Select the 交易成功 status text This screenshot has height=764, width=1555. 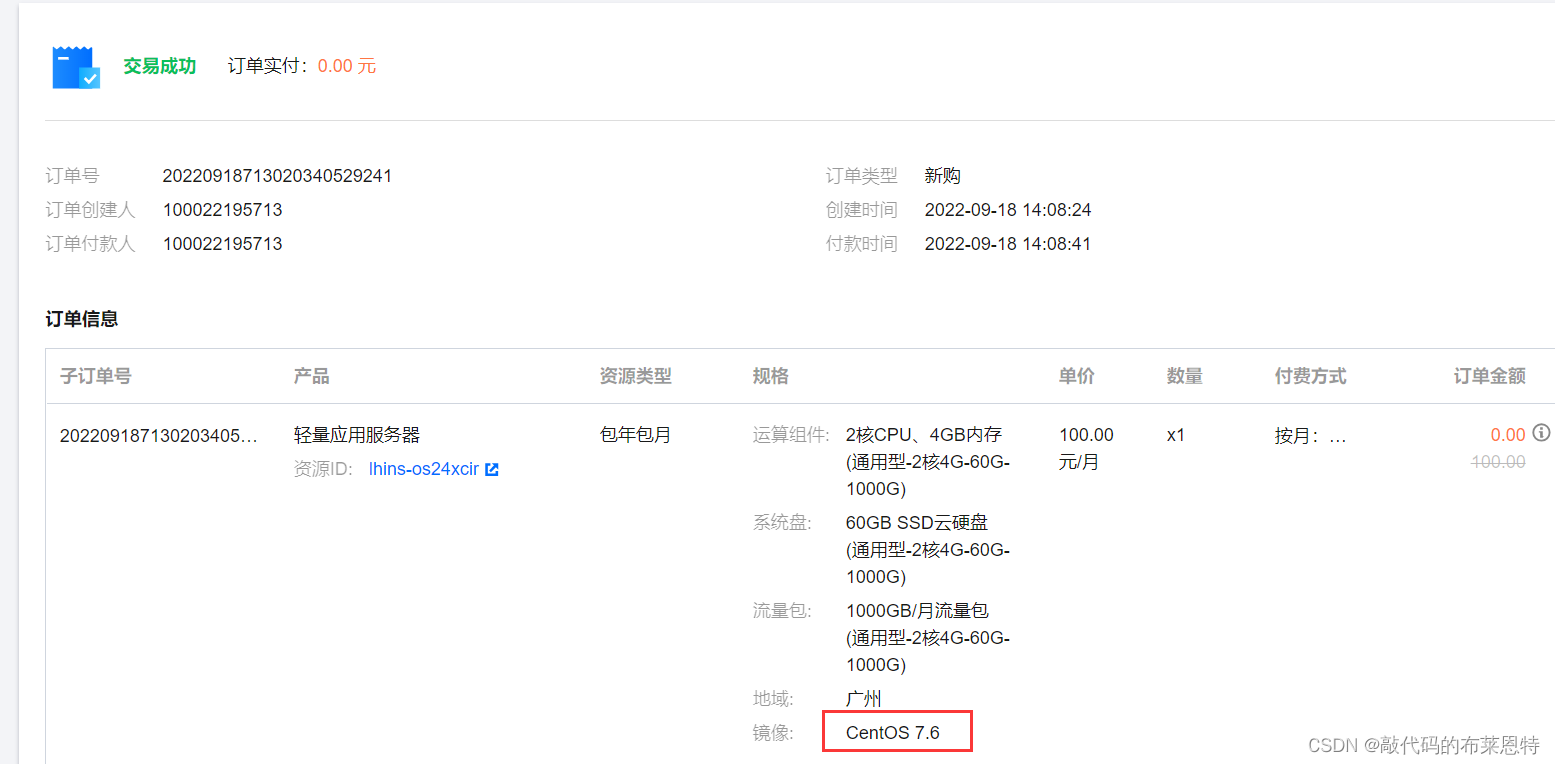click(x=160, y=66)
